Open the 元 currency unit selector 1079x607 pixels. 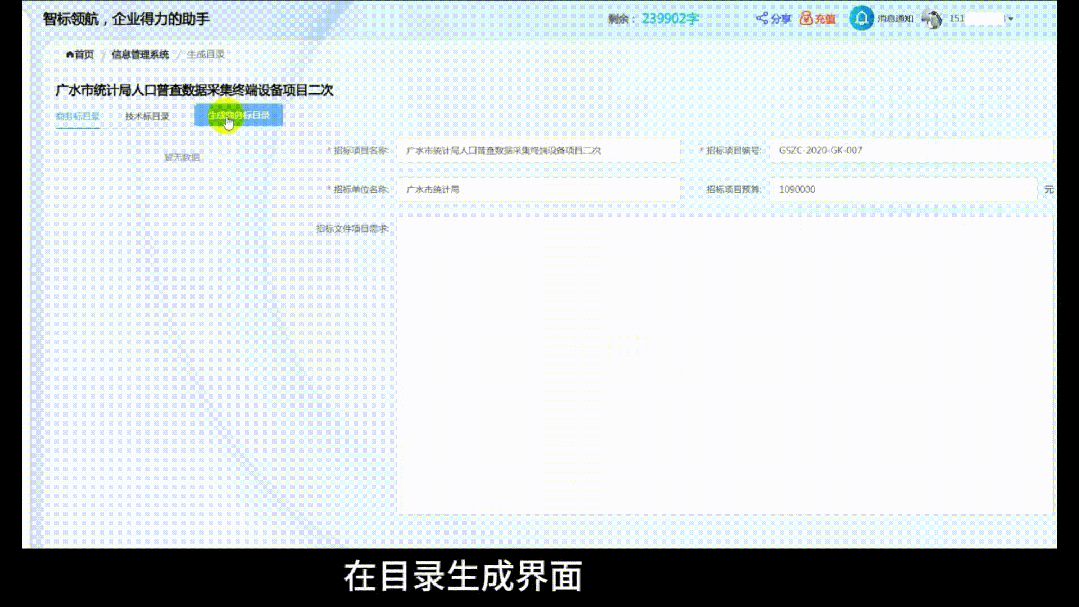click(x=1048, y=190)
